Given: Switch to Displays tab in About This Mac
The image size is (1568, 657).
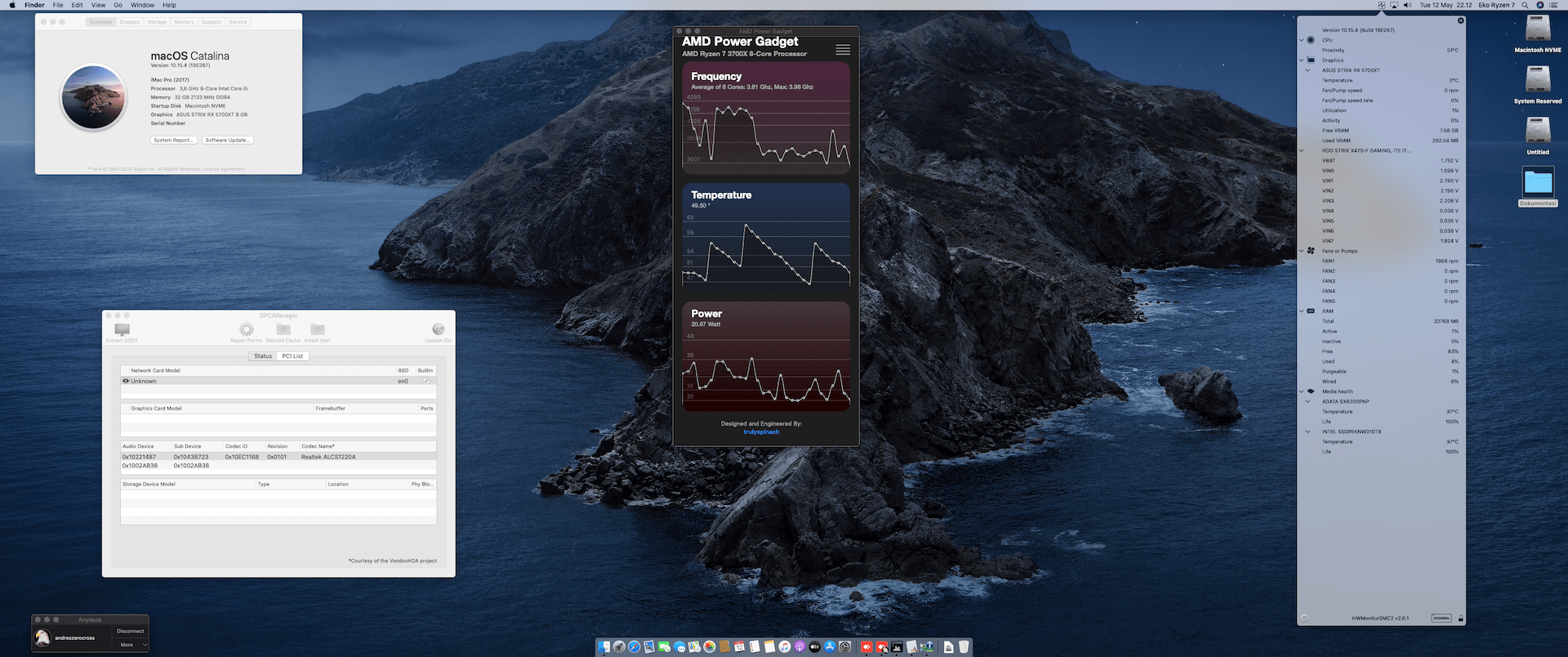Looking at the screenshot, I should click(x=130, y=22).
